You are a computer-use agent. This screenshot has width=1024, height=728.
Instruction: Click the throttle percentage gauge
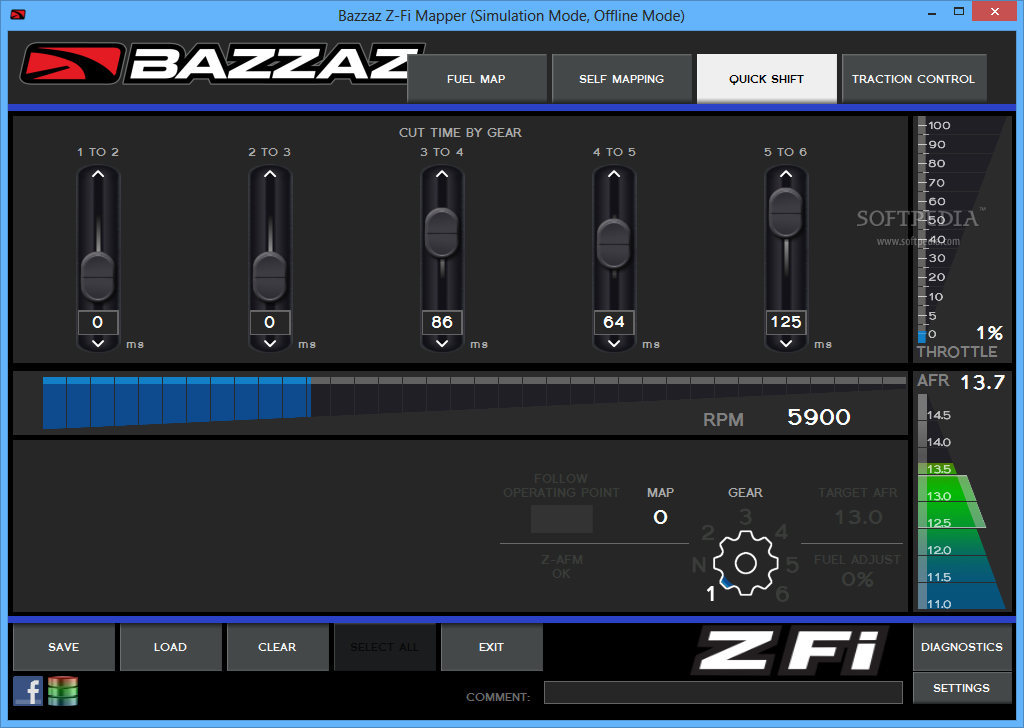tap(961, 230)
